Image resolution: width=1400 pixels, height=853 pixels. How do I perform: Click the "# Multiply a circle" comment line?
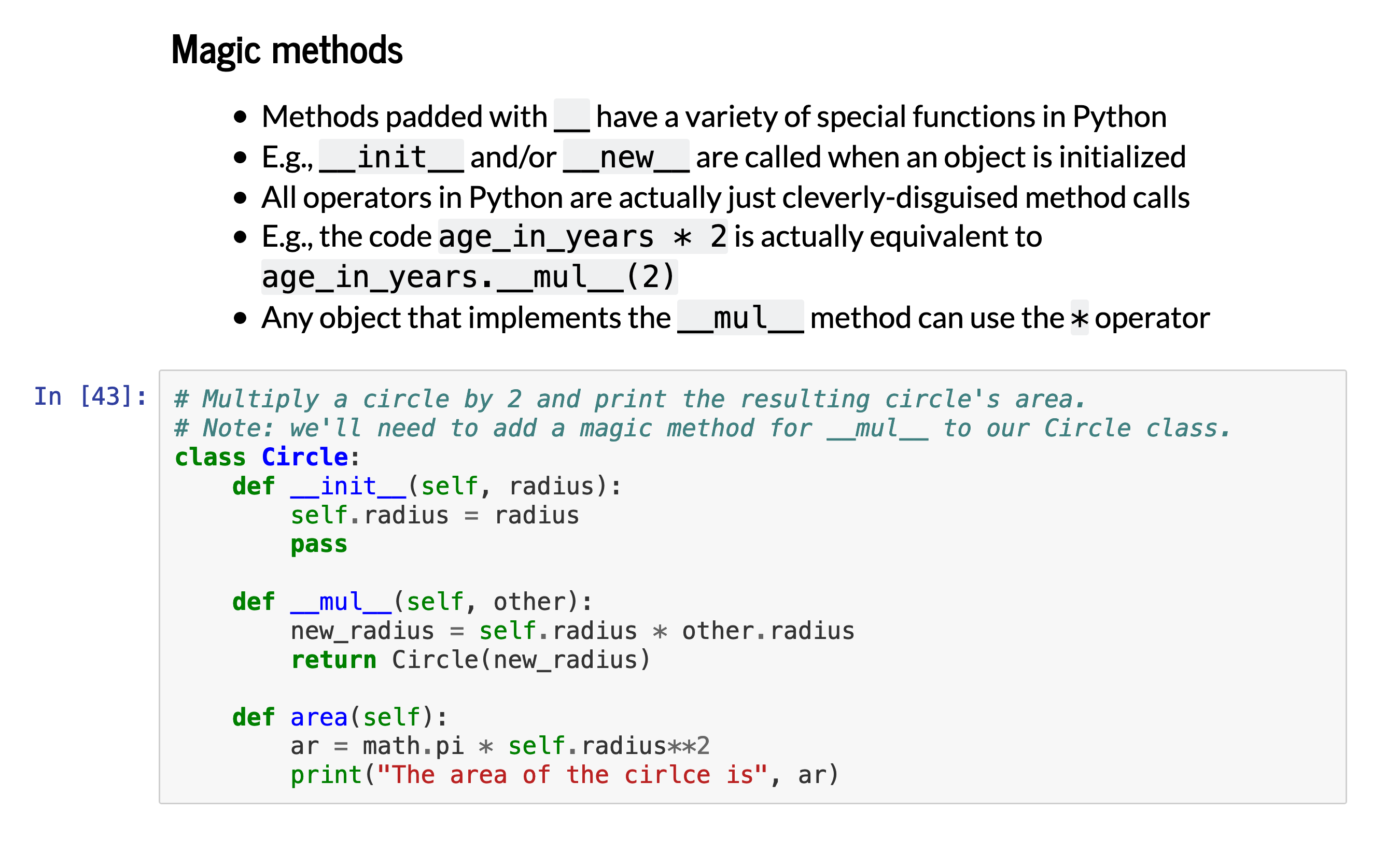pyautogui.click(x=629, y=399)
